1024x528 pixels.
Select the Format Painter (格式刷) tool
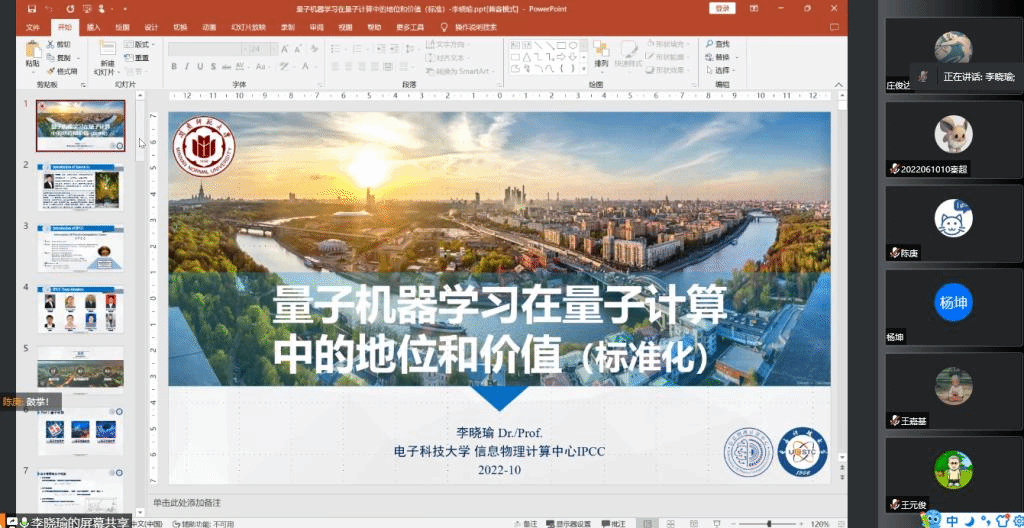[x=62, y=71]
